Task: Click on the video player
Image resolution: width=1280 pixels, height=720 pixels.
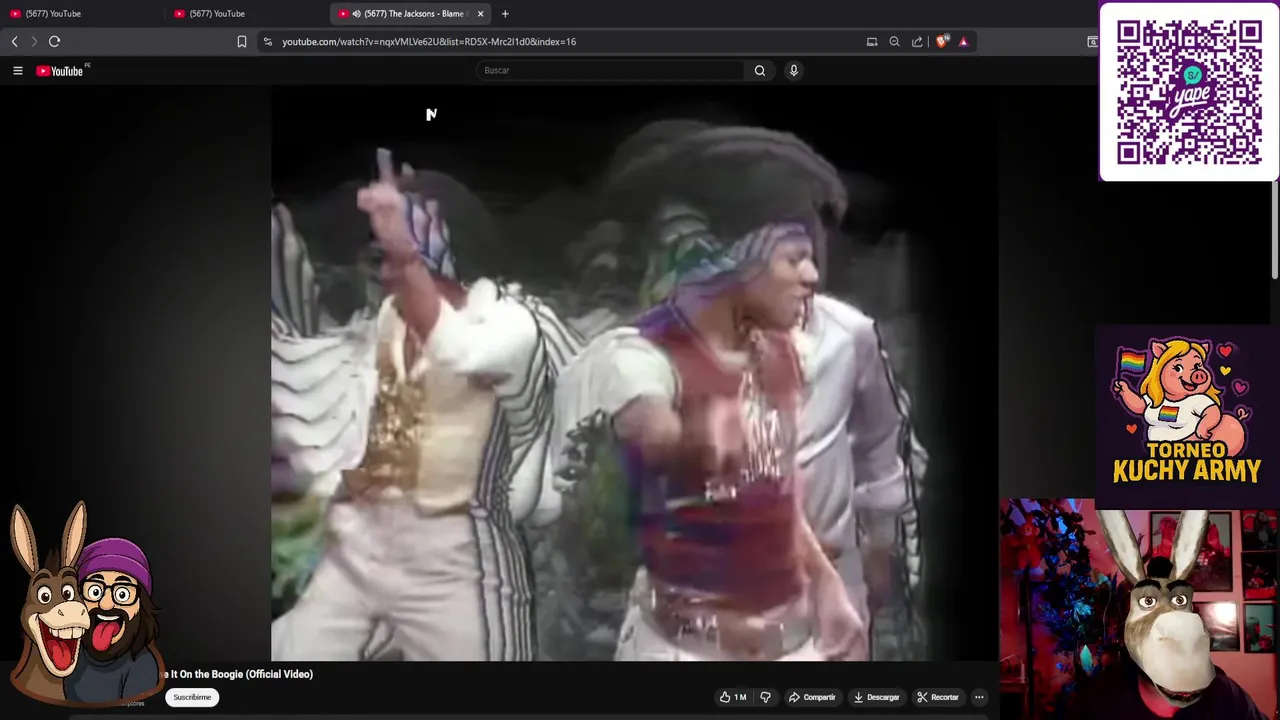Action: pyautogui.click(x=634, y=374)
